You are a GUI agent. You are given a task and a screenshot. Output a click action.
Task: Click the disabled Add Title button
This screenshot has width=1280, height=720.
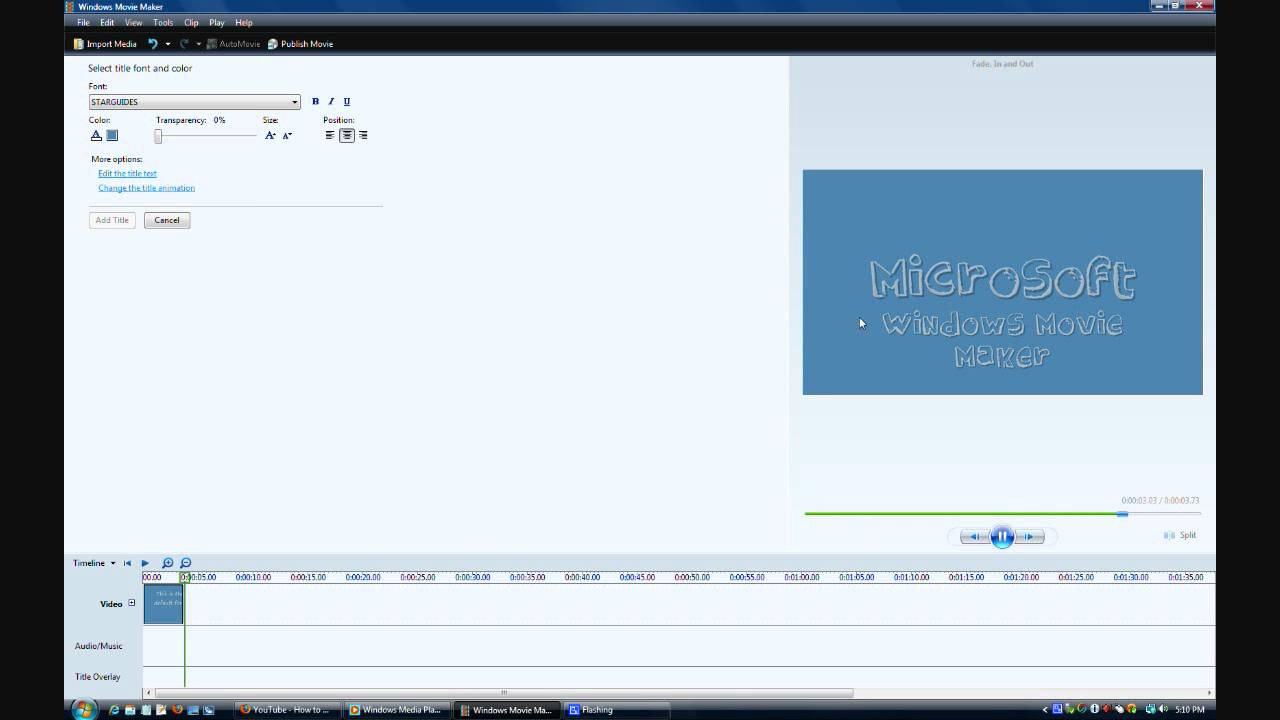point(112,220)
